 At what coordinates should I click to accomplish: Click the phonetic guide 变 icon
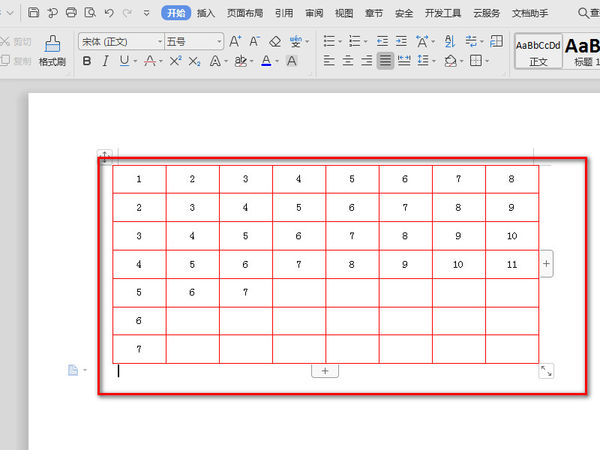click(295, 41)
